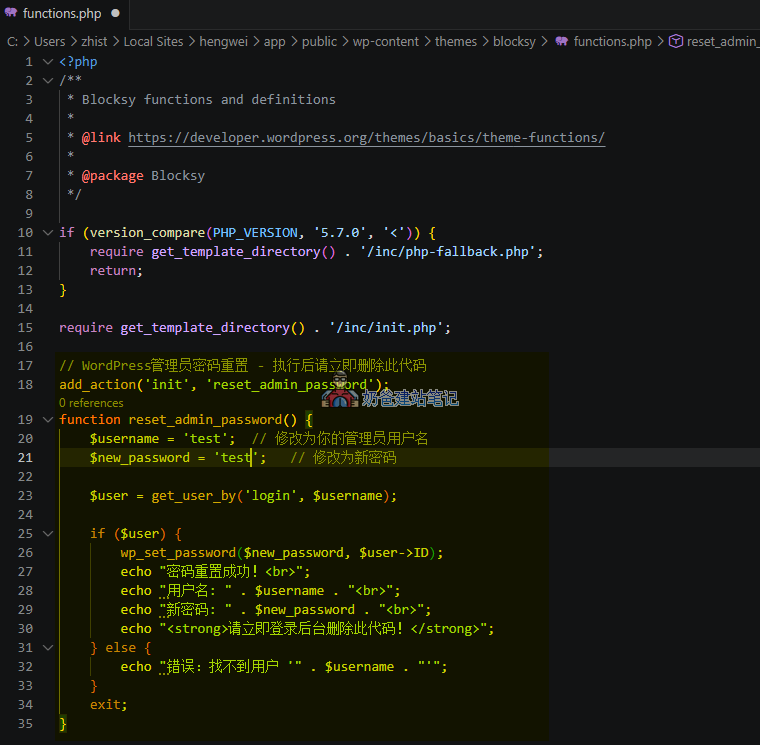760x745 pixels.
Task: Click the unsaved-changes dot on the functions.php tab
Action: 116,14
